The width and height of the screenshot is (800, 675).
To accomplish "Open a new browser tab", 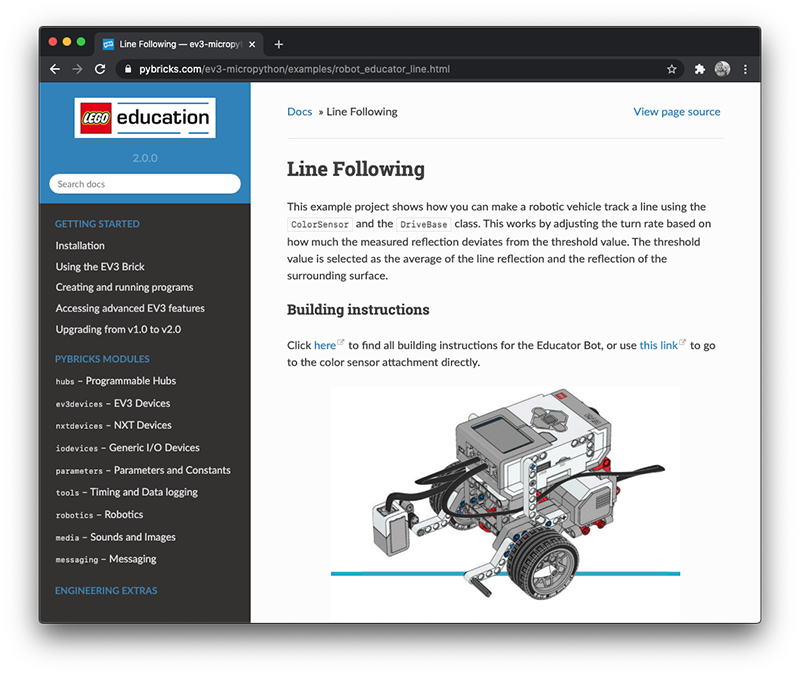I will click(x=278, y=43).
